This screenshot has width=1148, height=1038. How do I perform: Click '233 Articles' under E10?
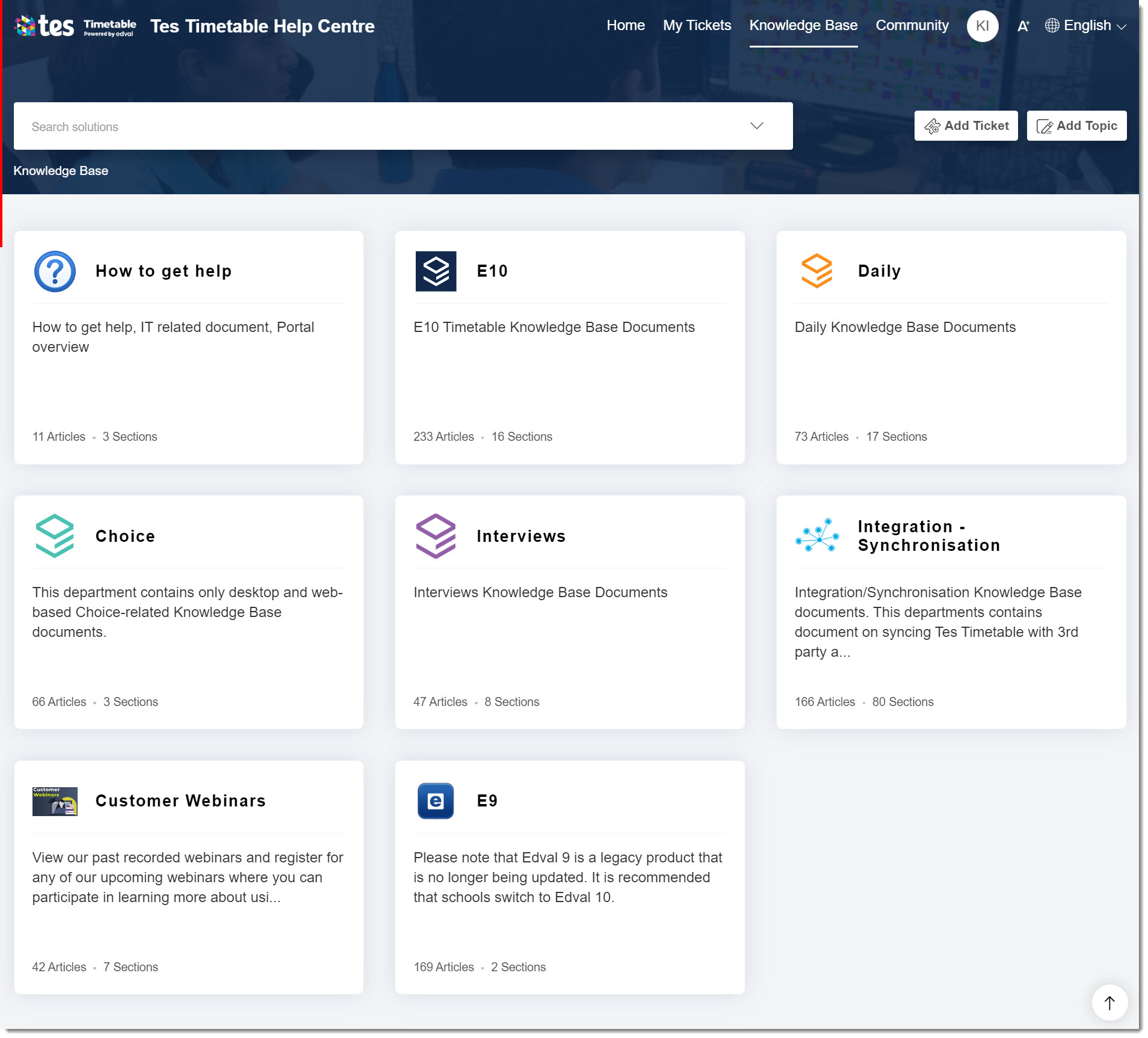(443, 437)
